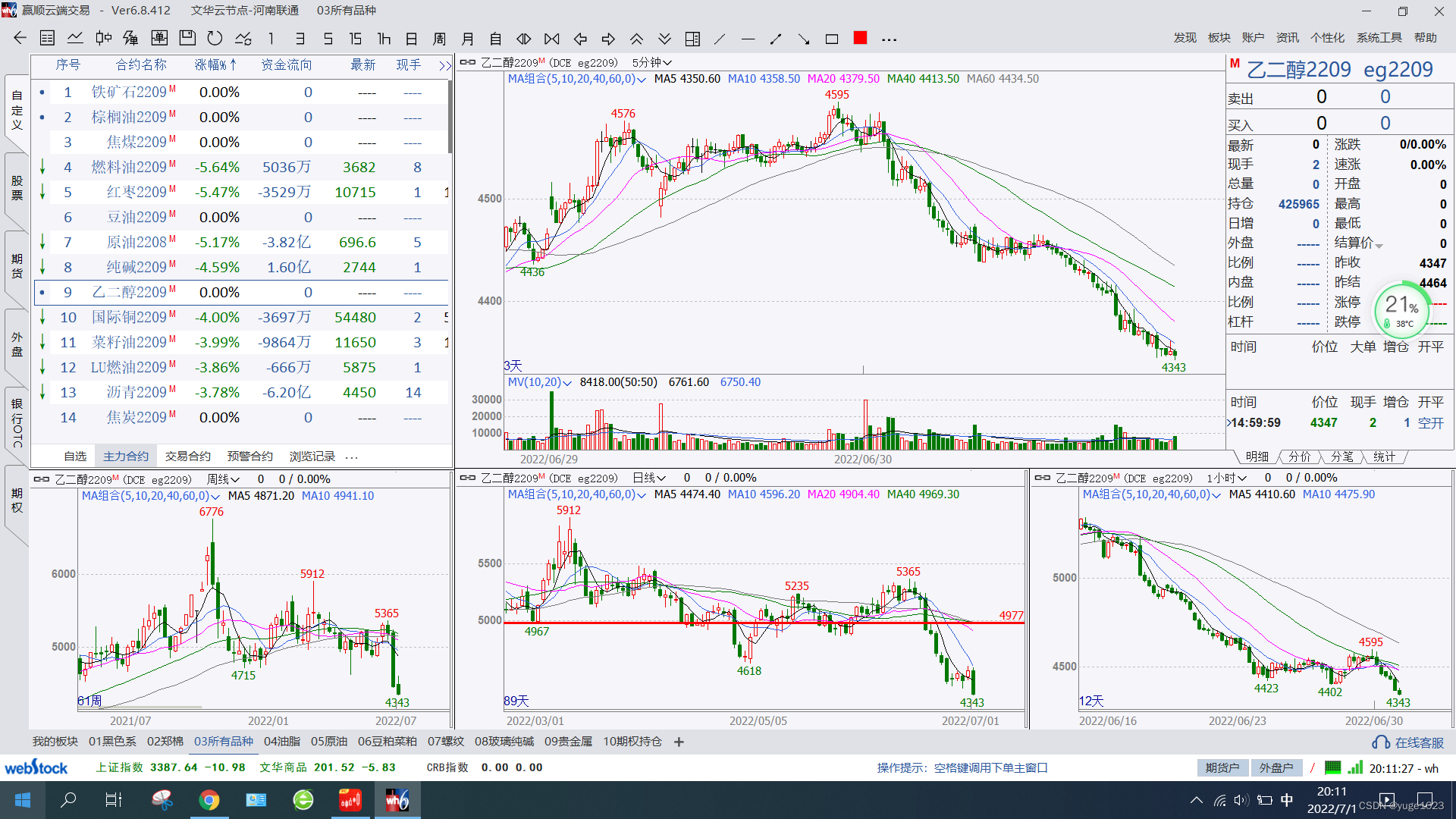Viewport: 1456px width, 819px height.
Task: Open the 日线 period dropdown
Action: click(649, 478)
